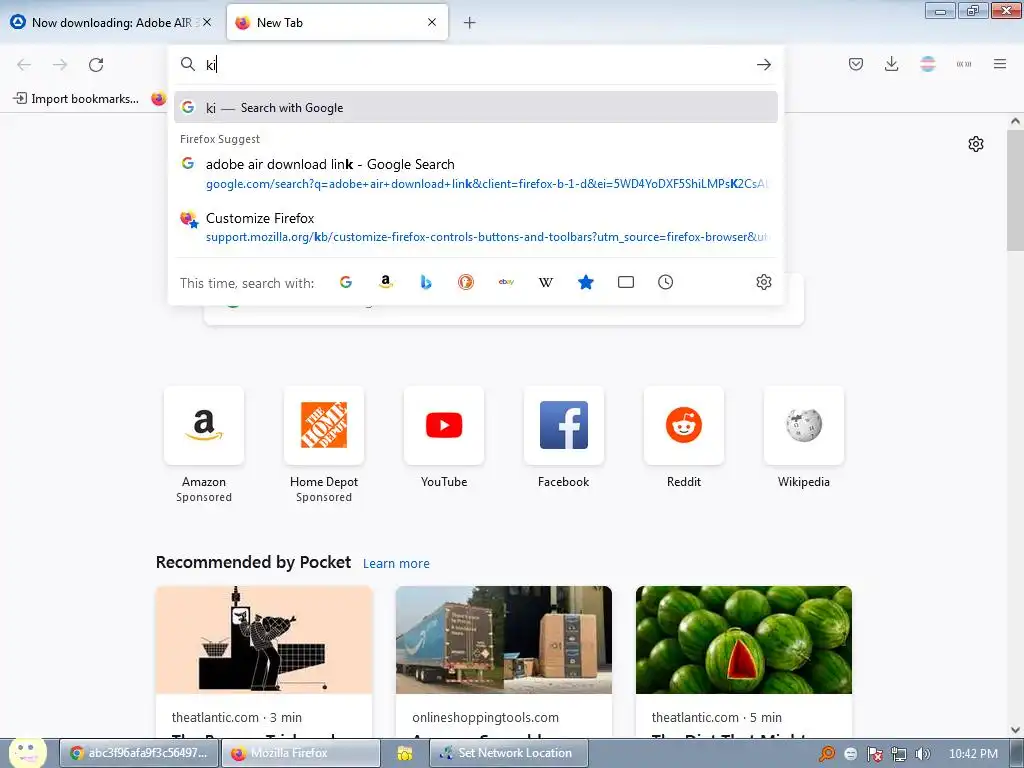This screenshot has width=1024, height=768.
Task: Go forward with the forward arrow
Action: point(60,65)
